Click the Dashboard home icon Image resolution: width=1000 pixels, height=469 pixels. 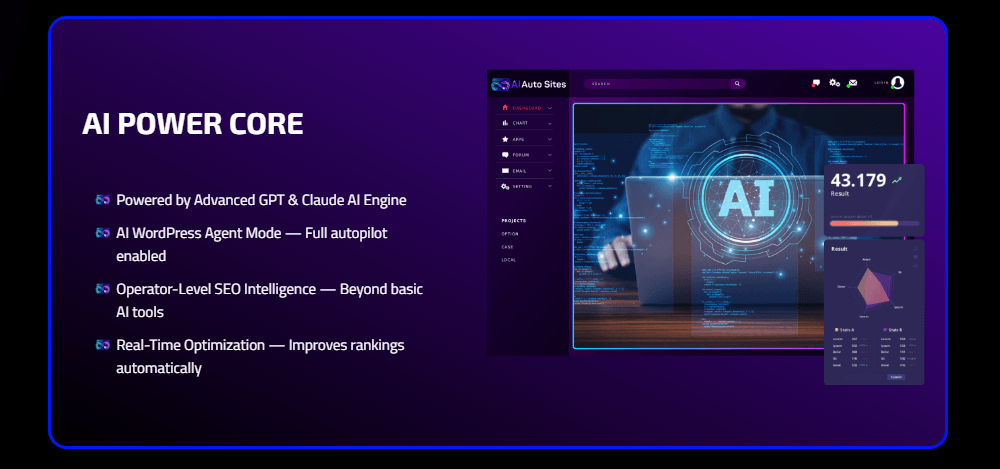505,107
